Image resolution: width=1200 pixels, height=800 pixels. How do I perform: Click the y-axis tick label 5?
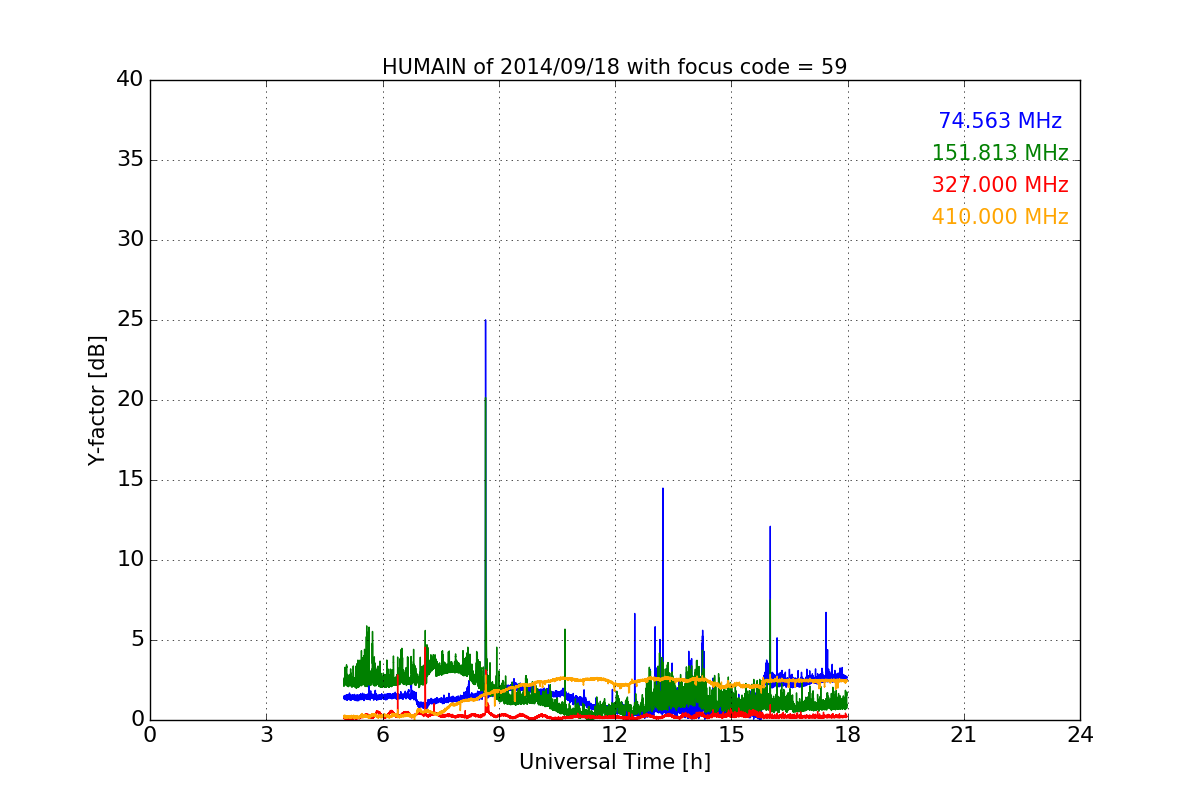(x=136, y=640)
